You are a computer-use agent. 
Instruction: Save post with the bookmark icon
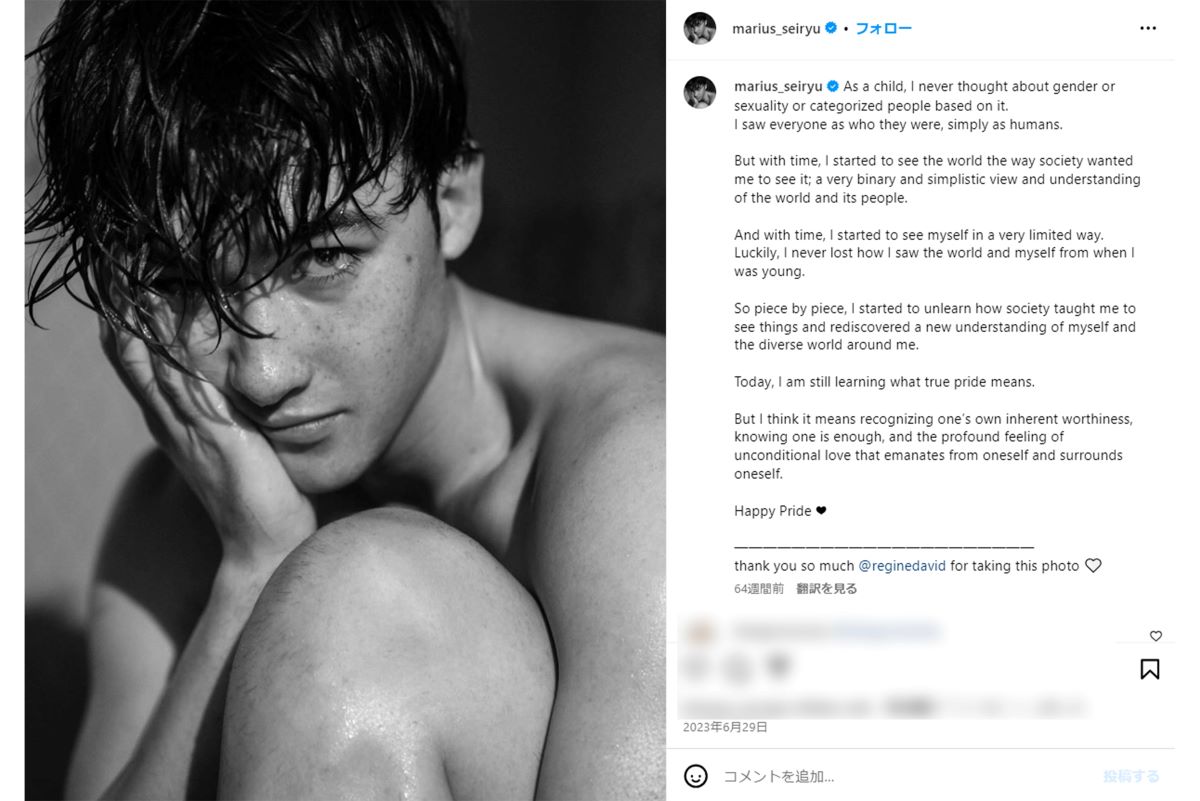point(1150,669)
